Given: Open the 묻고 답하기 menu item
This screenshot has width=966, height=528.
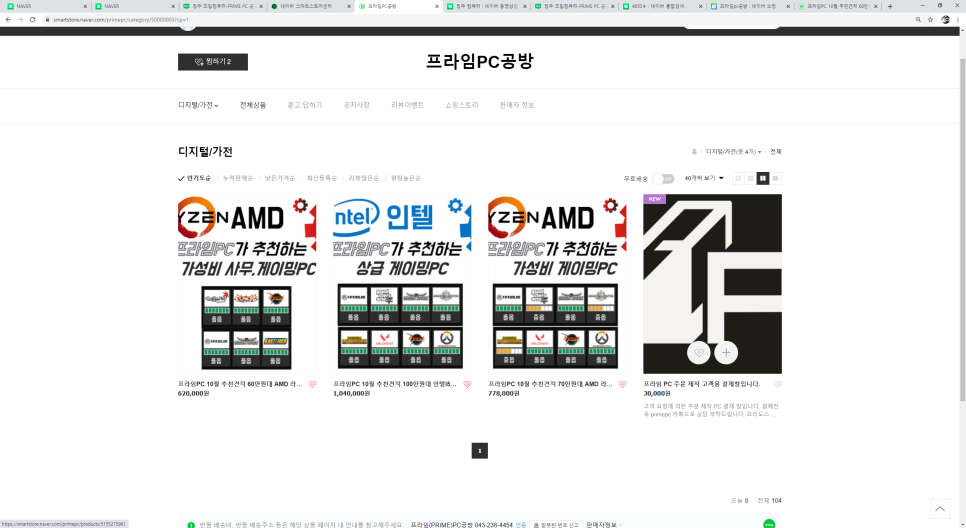Looking at the screenshot, I should tap(304, 105).
